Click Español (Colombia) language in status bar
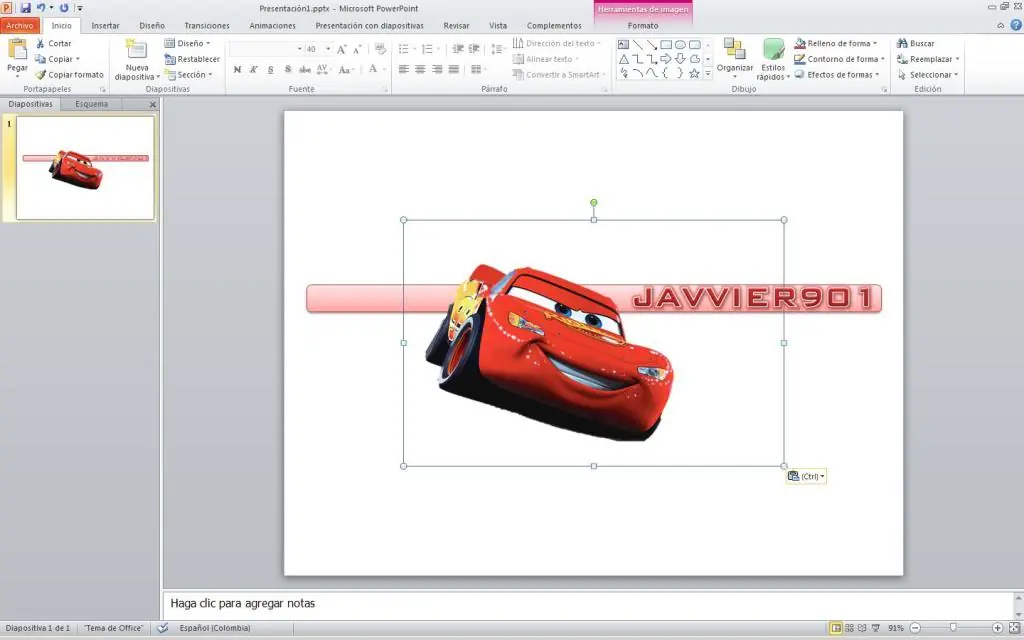This screenshot has height=640, width=1024. [215, 628]
